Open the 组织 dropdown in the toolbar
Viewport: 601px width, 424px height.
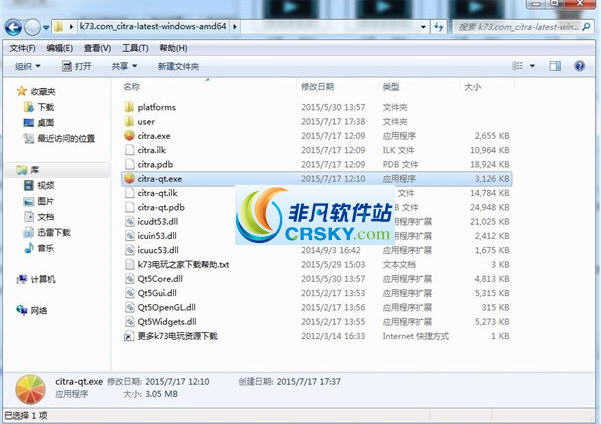click(x=27, y=66)
